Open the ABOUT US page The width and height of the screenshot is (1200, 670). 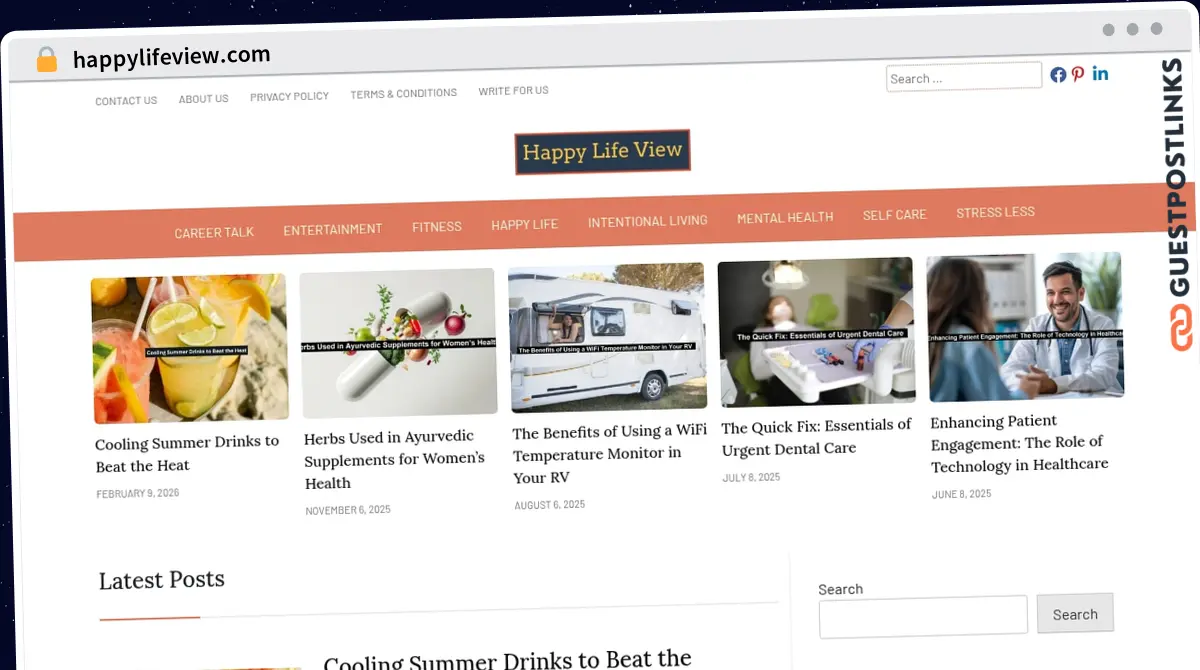[203, 98]
